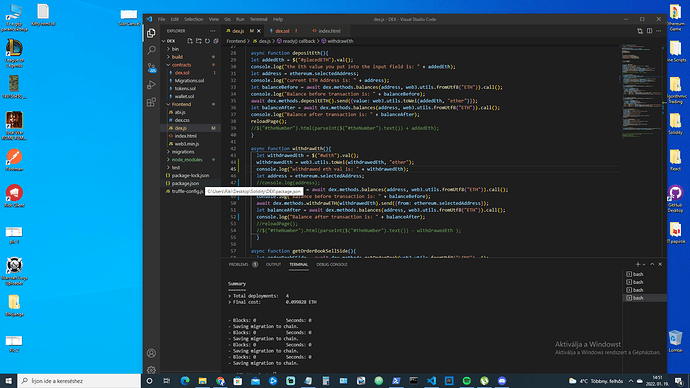Open the Terminal menu

259,19
